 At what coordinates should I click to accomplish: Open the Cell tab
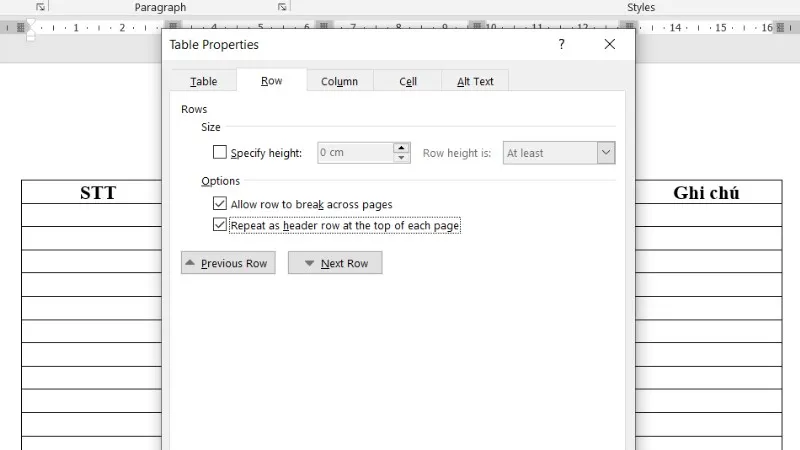coord(408,81)
